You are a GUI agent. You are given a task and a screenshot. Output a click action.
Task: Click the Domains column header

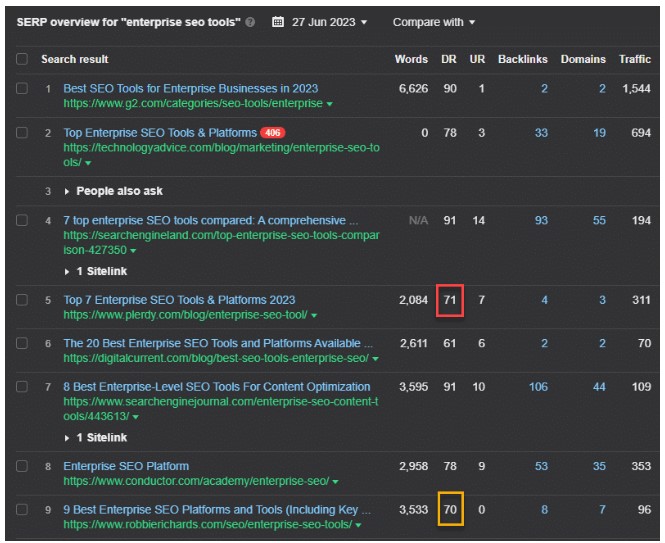583,59
